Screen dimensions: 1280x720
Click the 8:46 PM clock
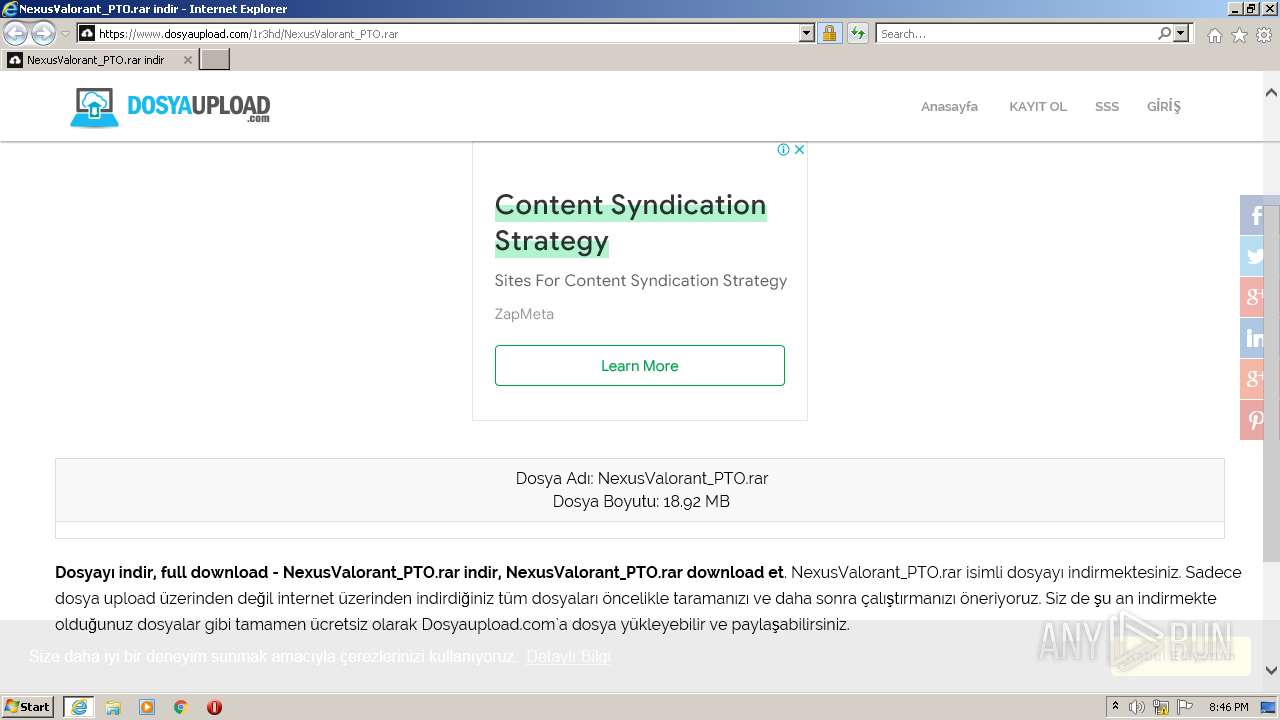(x=1229, y=707)
